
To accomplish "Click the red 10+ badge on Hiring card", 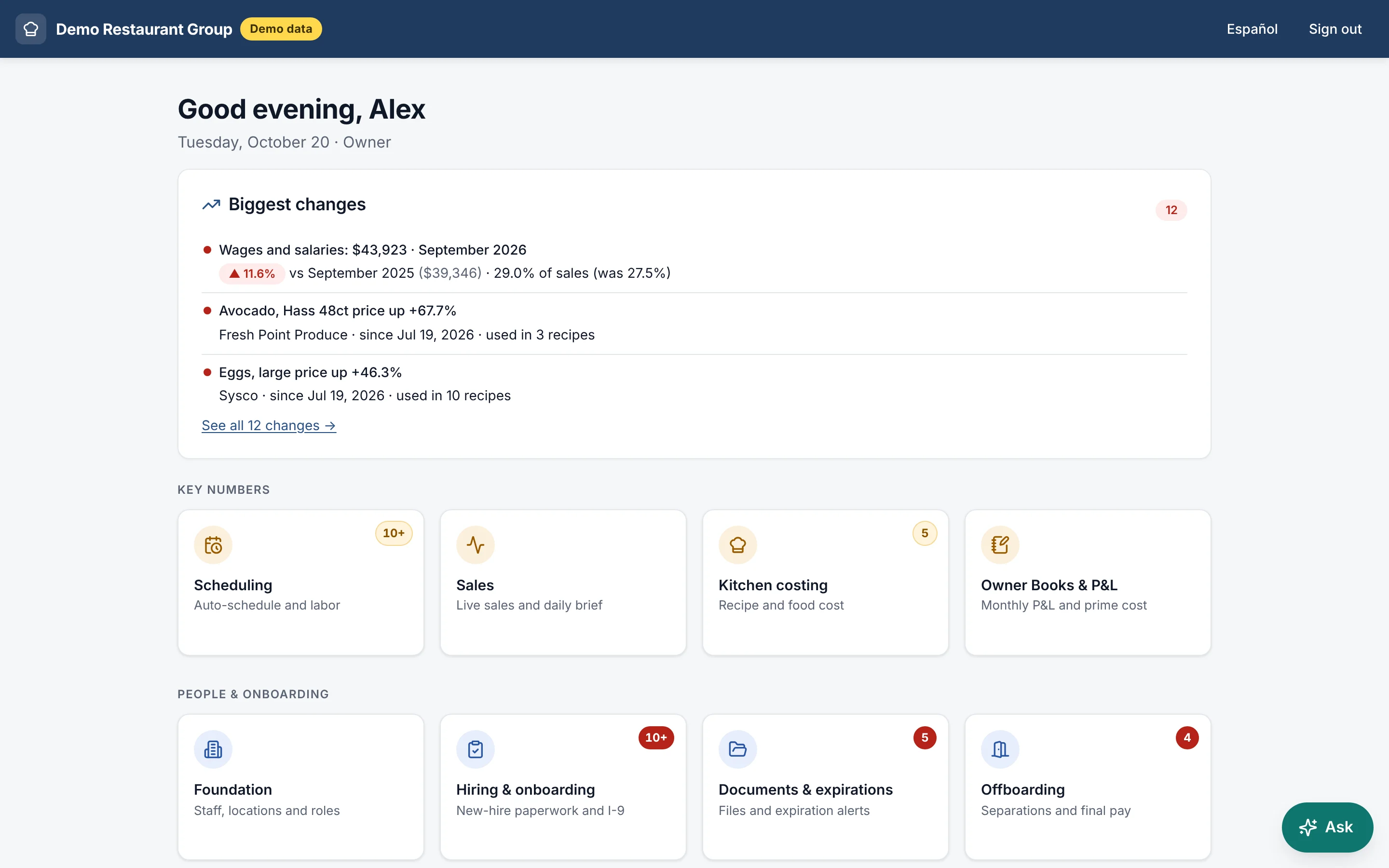I will (x=656, y=738).
